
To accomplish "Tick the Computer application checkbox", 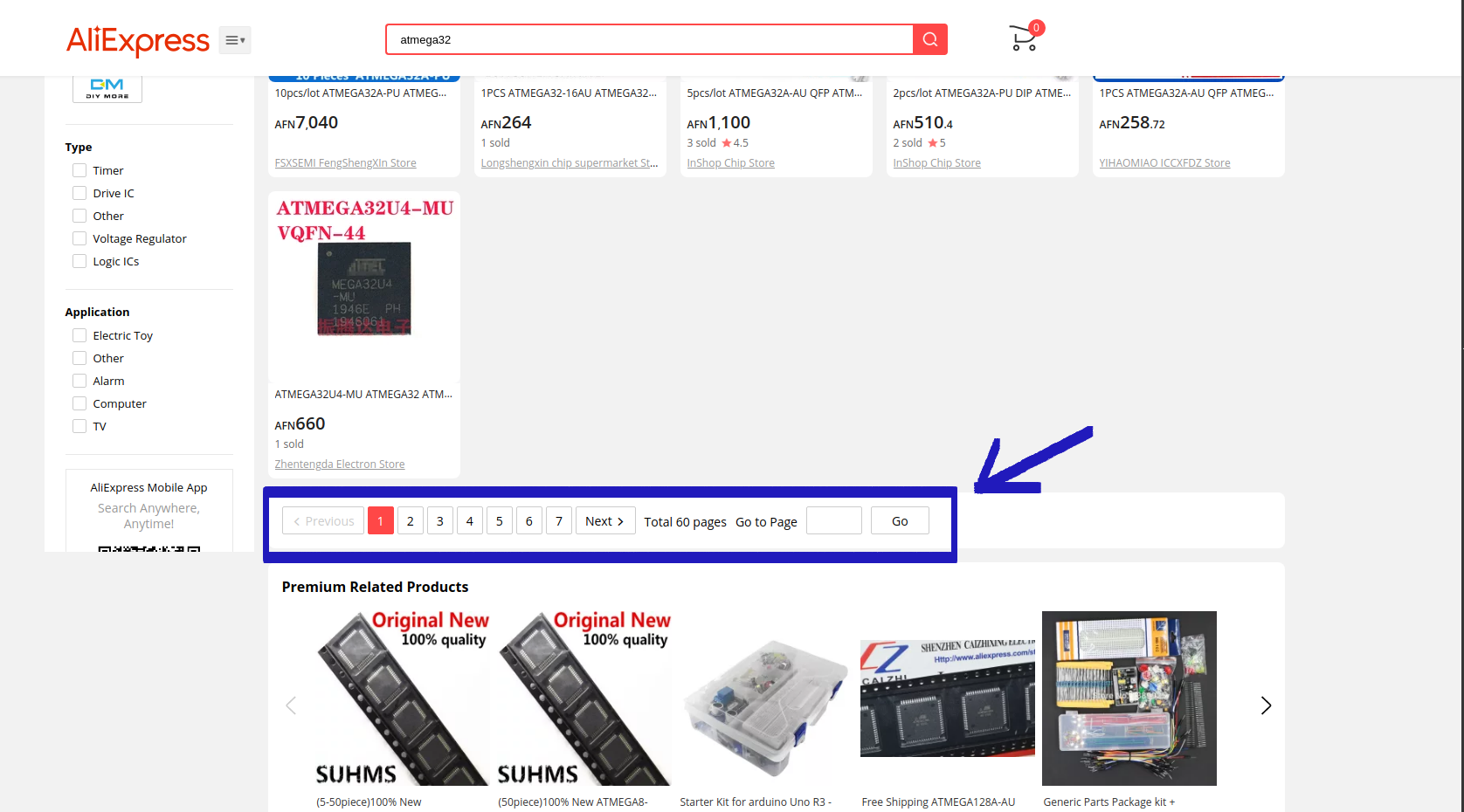I will point(79,403).
